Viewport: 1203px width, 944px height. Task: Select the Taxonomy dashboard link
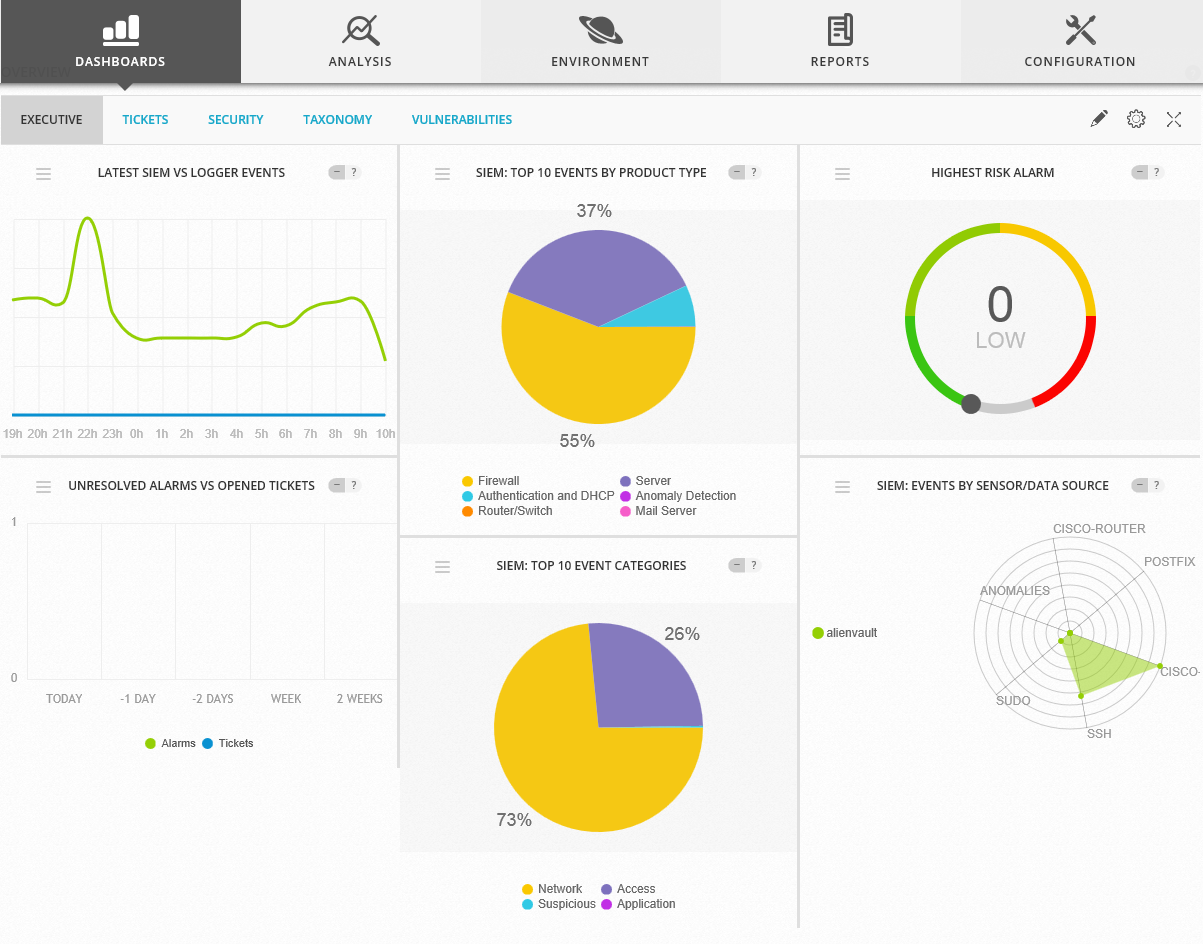[337, 120]
